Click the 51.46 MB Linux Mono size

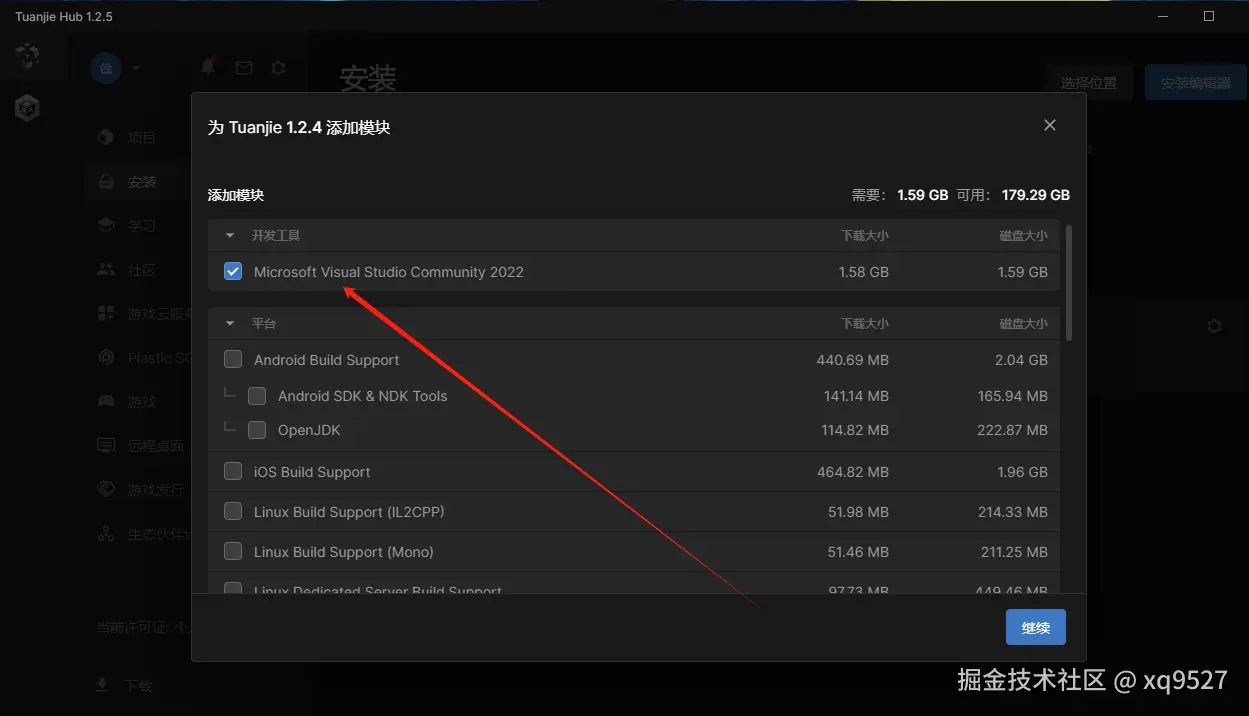(x=859, y=552)
